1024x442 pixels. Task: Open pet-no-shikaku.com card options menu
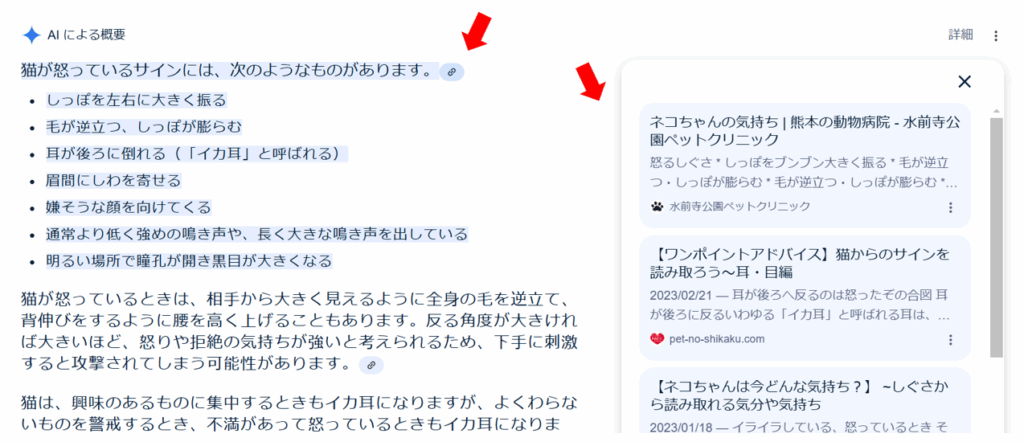(x=950, y=339)
